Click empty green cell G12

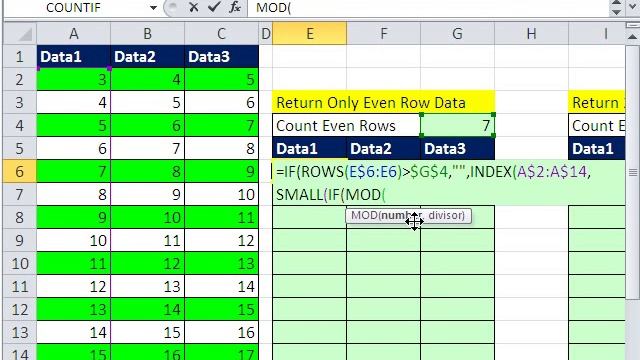[x=458, y=309]
